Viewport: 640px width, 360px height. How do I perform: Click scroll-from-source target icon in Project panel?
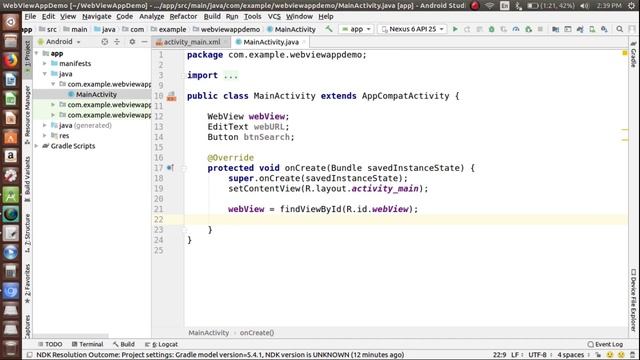(x=104, y=42)
